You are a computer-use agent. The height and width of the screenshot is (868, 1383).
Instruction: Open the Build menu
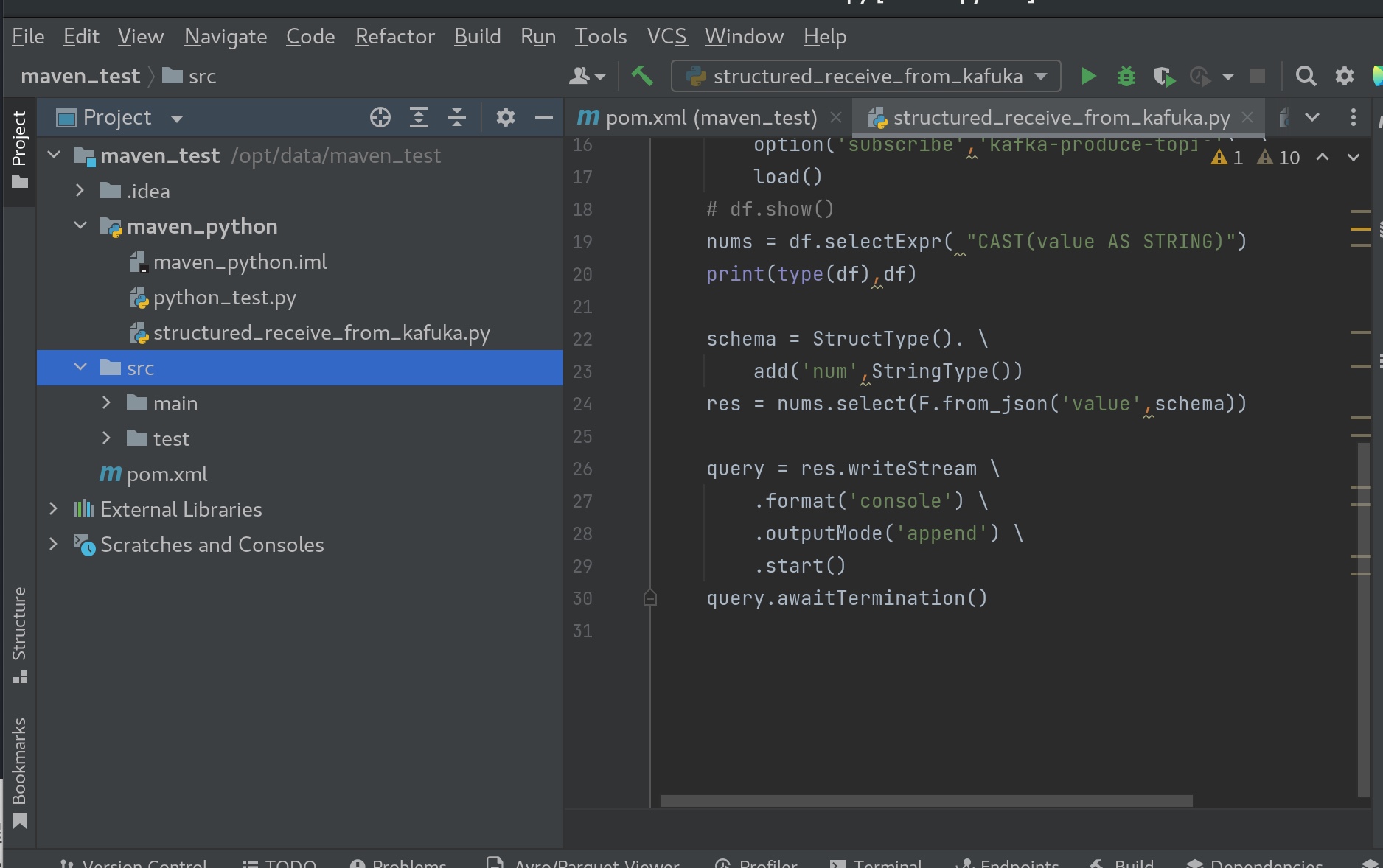[x=478, y=36]
